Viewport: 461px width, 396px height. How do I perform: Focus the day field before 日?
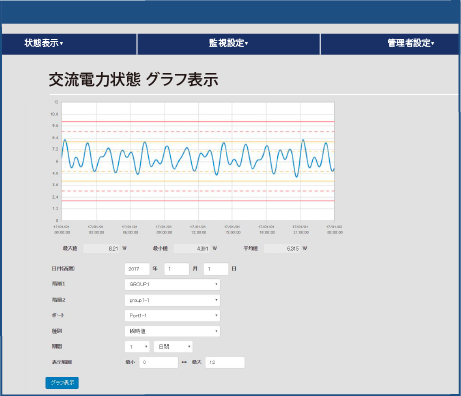[216, 269]
